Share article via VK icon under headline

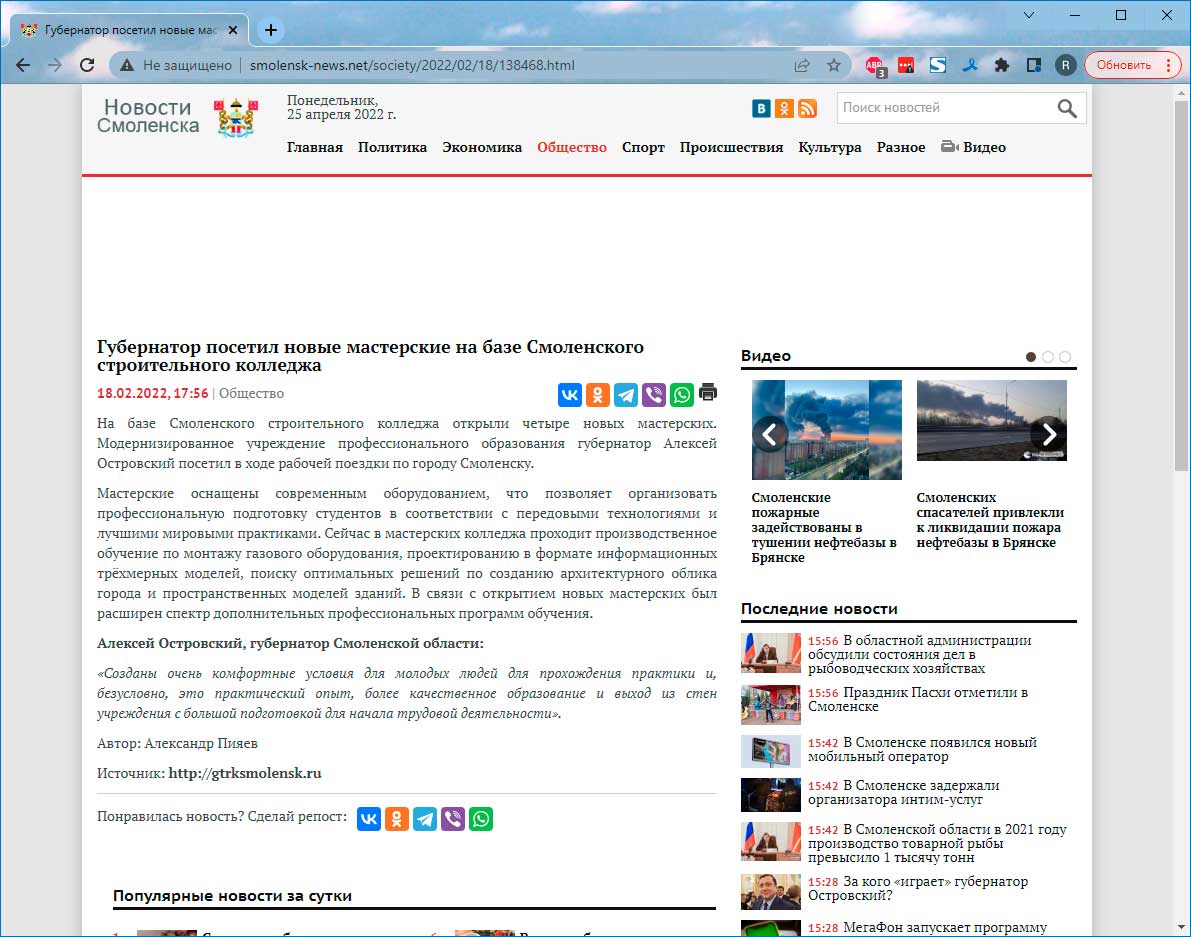(570, 394)
